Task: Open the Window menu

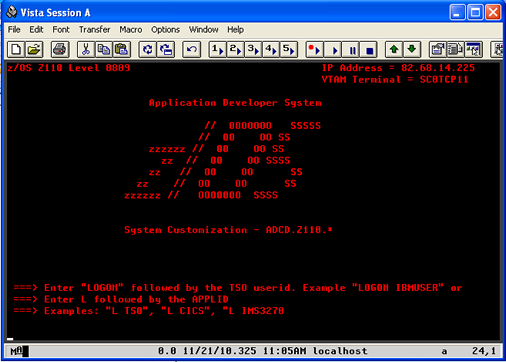Action: [x=204, y=30]
